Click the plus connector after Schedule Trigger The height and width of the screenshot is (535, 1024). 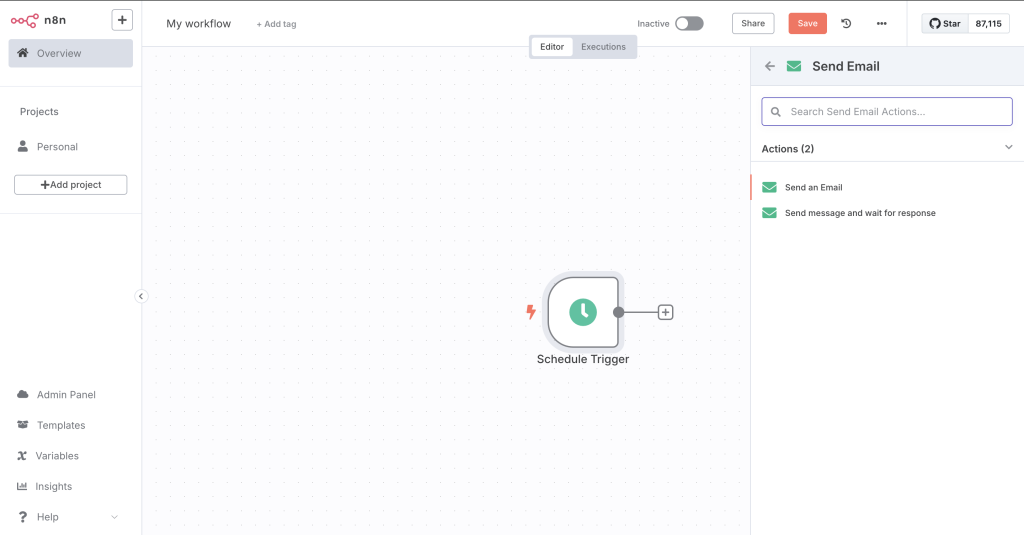[x=666, y=312]
